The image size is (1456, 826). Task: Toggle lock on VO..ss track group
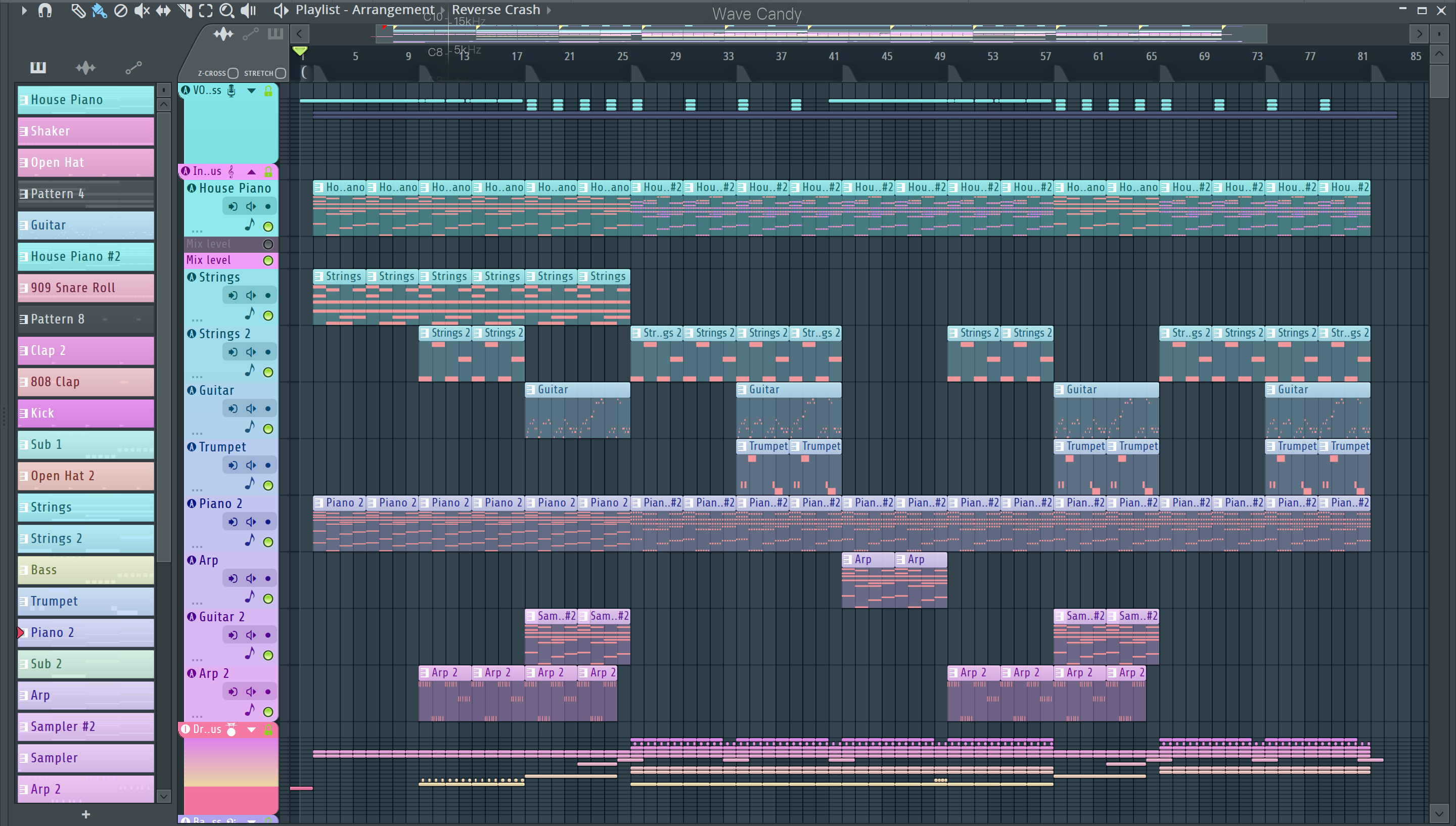coord(268,91)
